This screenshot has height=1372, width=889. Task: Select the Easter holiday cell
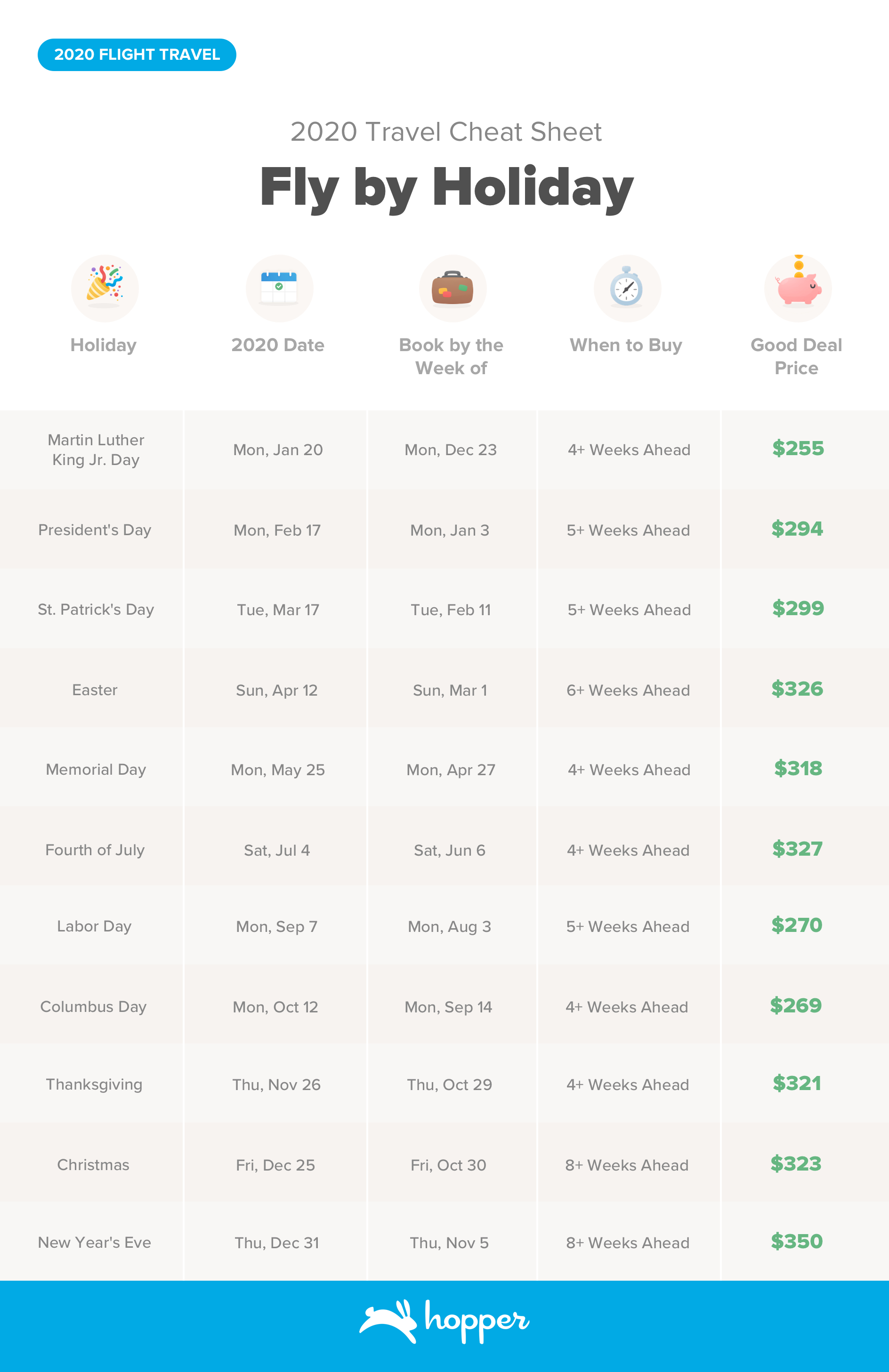click(95, 690)
